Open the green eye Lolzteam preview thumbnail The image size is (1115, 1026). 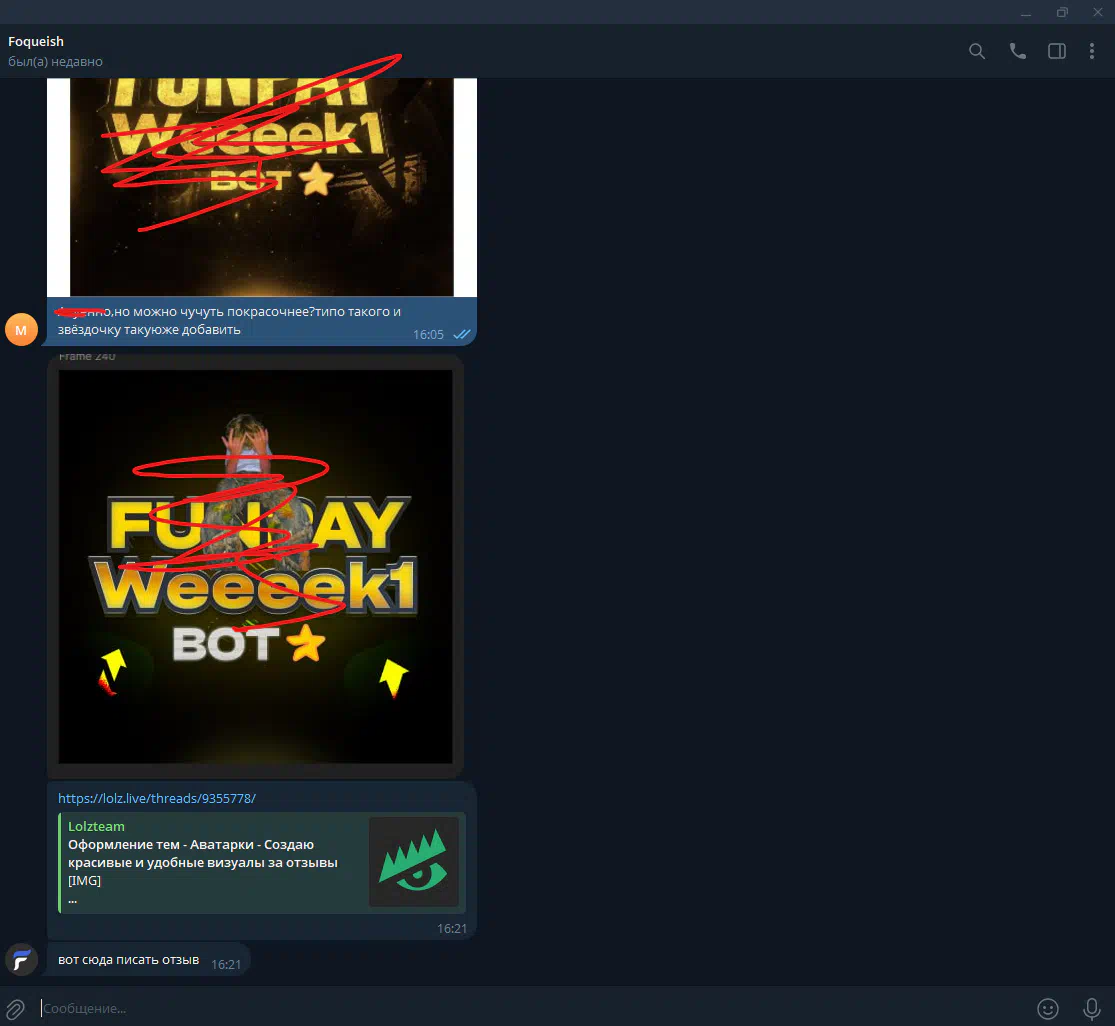[413, 862]
